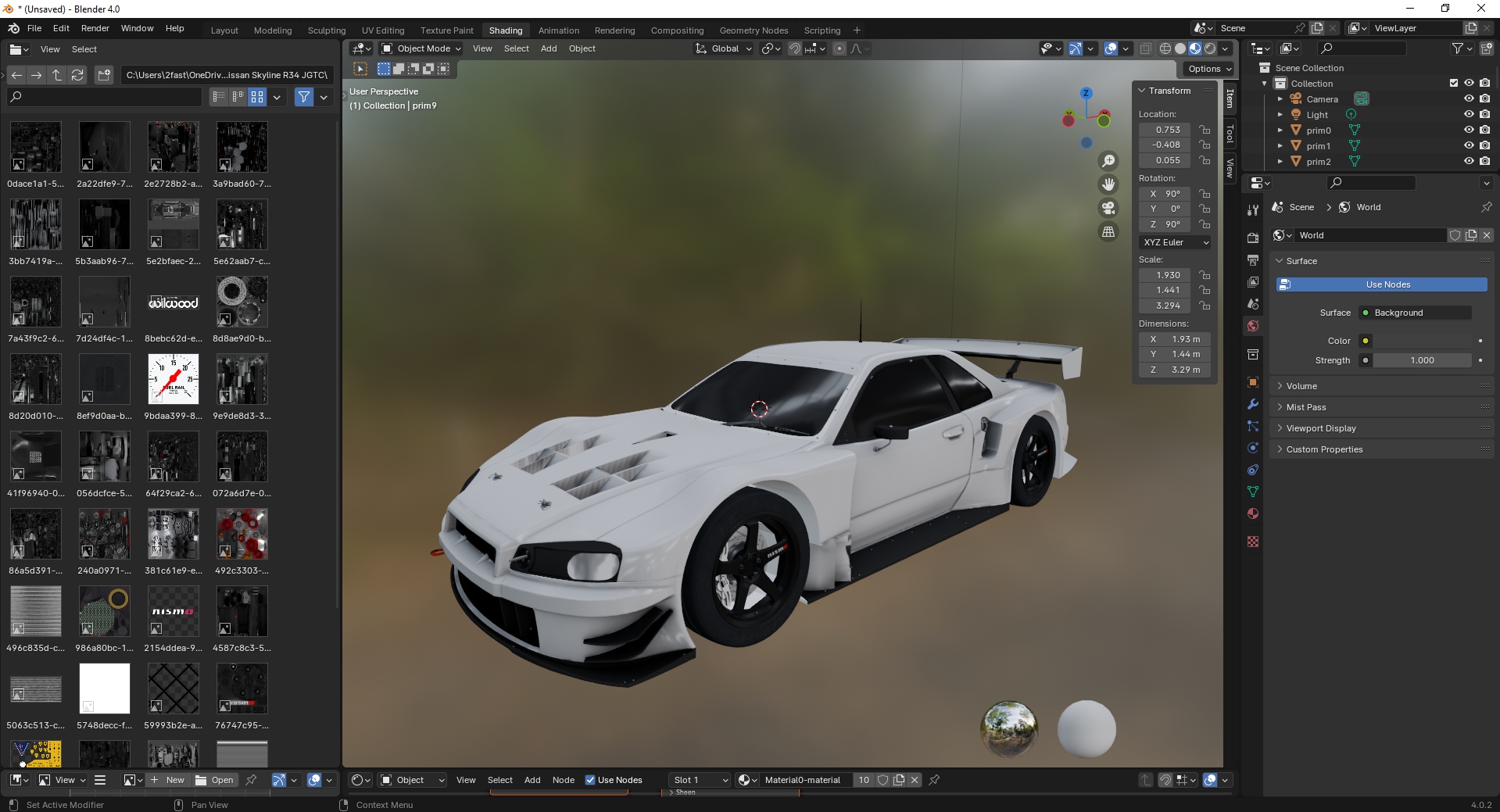The width and height of the screenshot is (1500, 812).
Task: Click New image button in image editor
Action: 168,780
